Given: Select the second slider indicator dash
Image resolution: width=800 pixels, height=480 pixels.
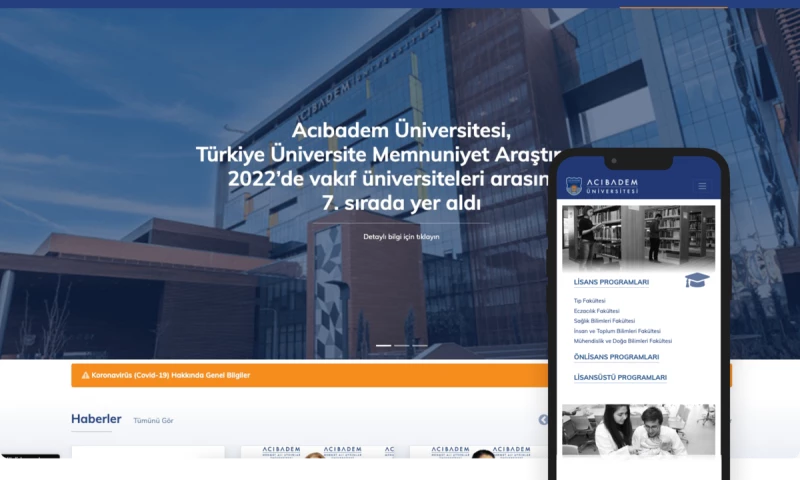Looking at the screenshot, I should click(401, 346).
